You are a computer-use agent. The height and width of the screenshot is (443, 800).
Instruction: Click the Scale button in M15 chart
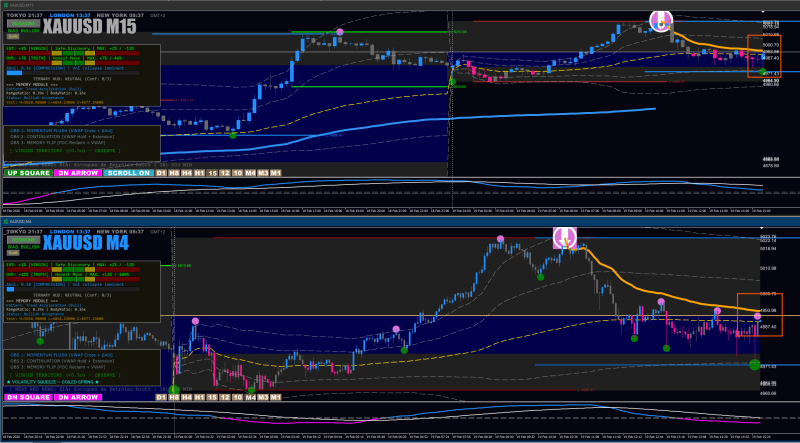(12, 36)
